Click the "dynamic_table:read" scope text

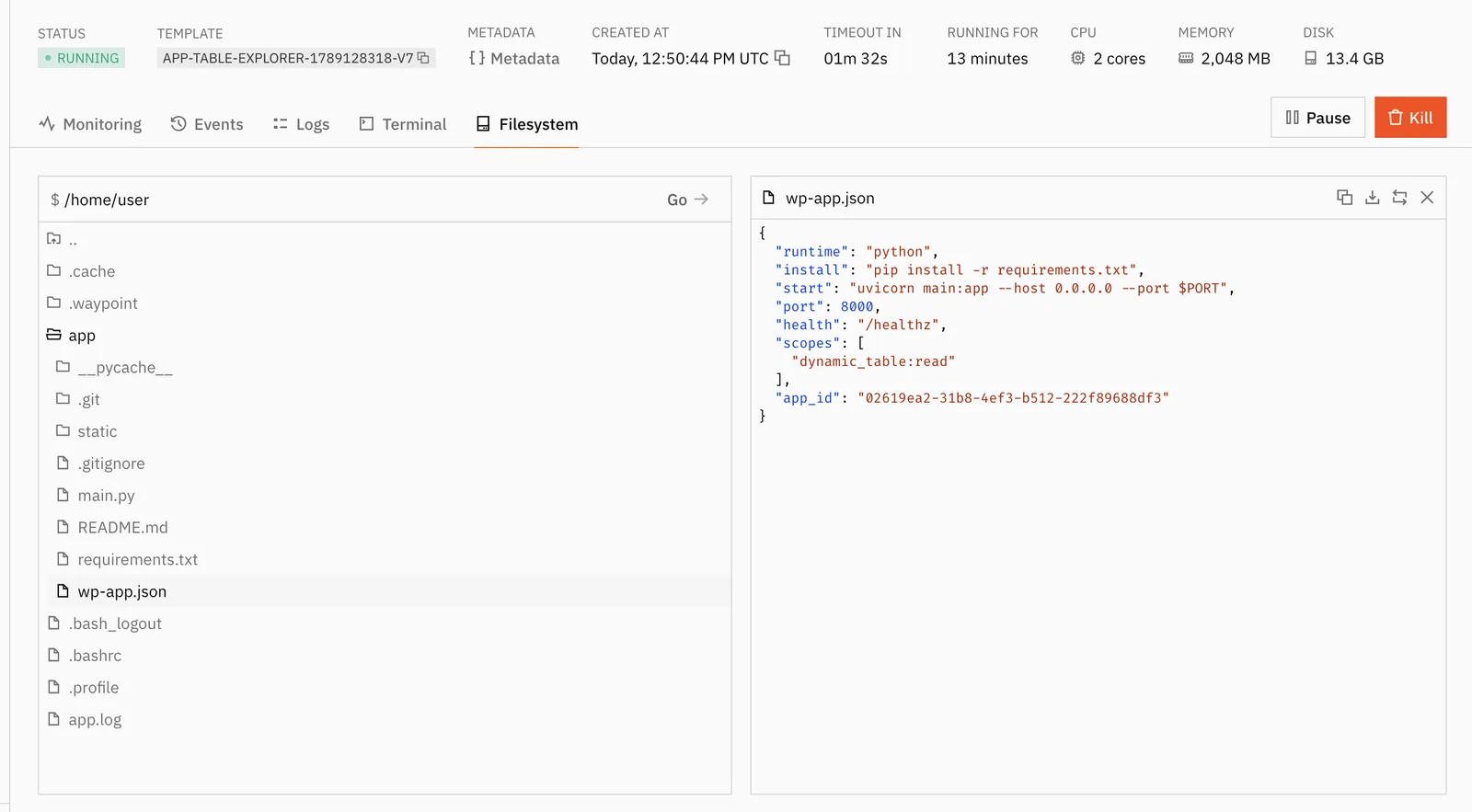[x=873, y=361]
